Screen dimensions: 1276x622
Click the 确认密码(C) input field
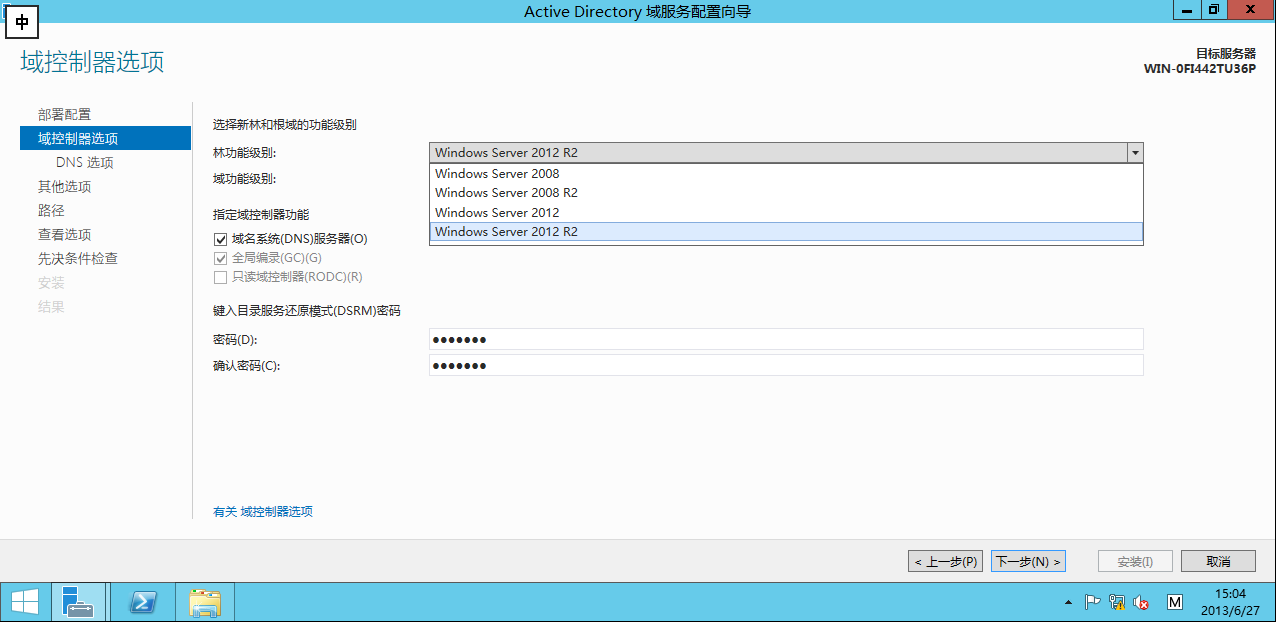point(786,366)
